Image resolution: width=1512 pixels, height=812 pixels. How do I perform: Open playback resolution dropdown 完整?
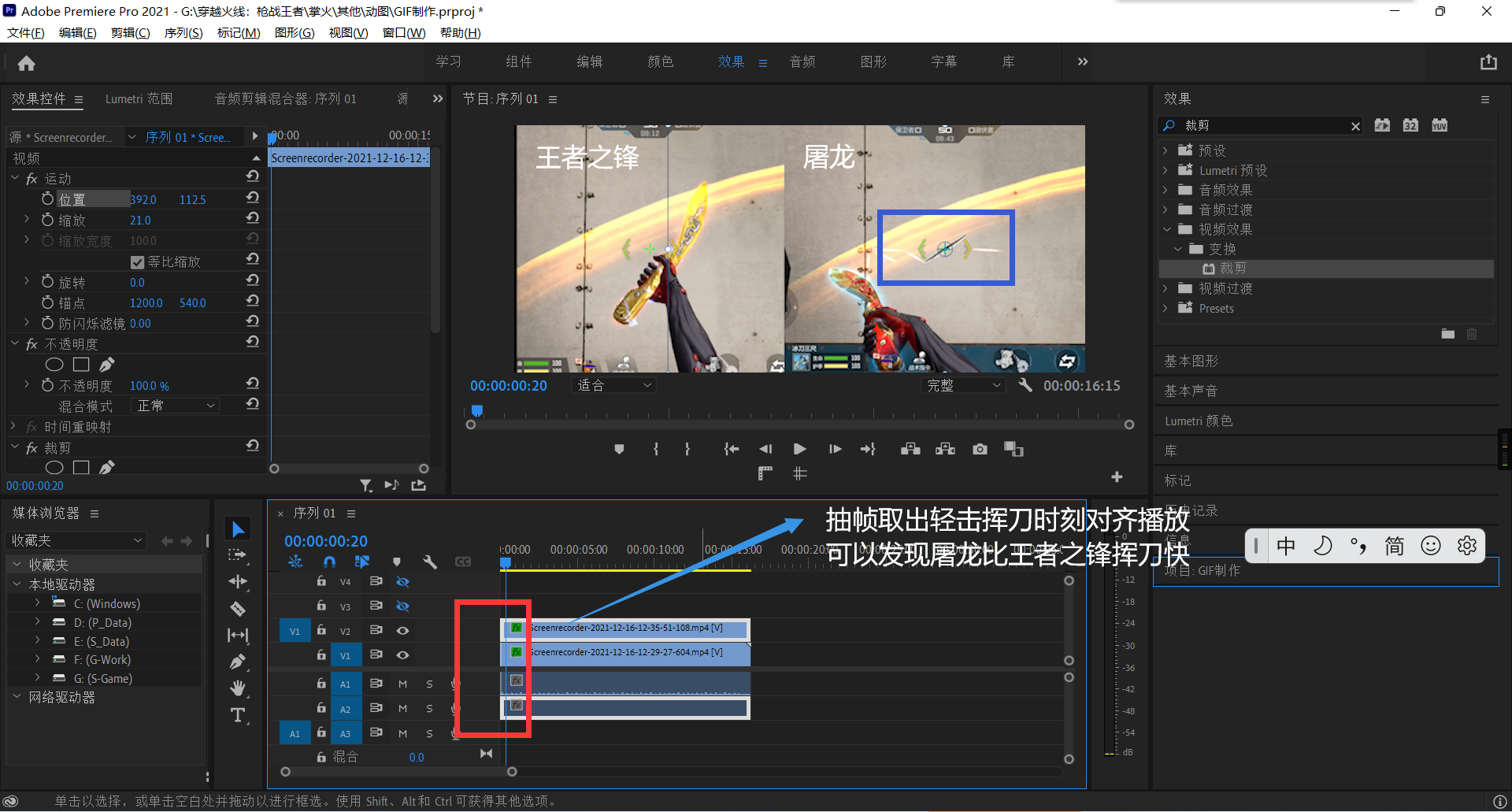click(963, 385)
